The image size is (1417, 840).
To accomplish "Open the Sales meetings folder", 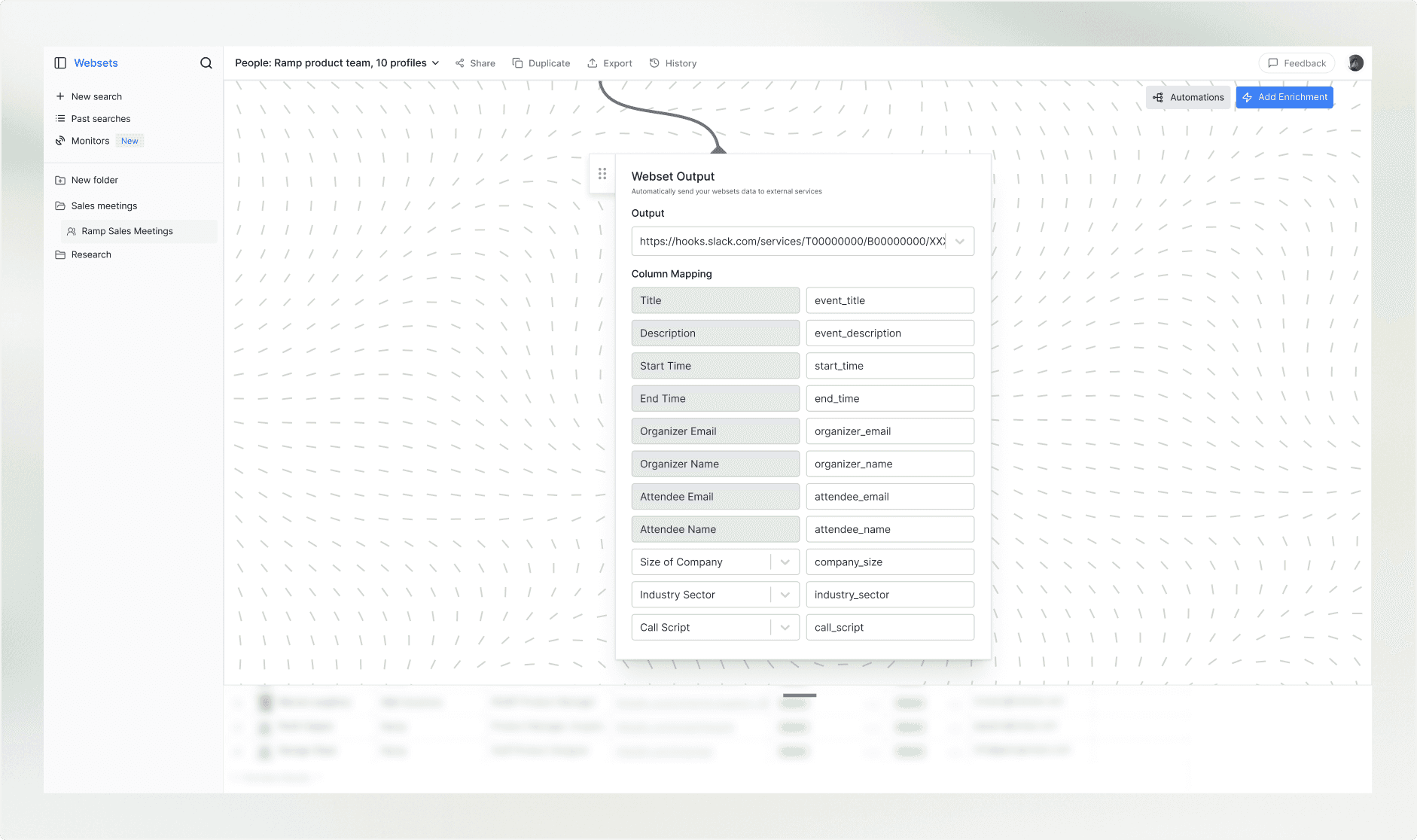I will (104, 206).
